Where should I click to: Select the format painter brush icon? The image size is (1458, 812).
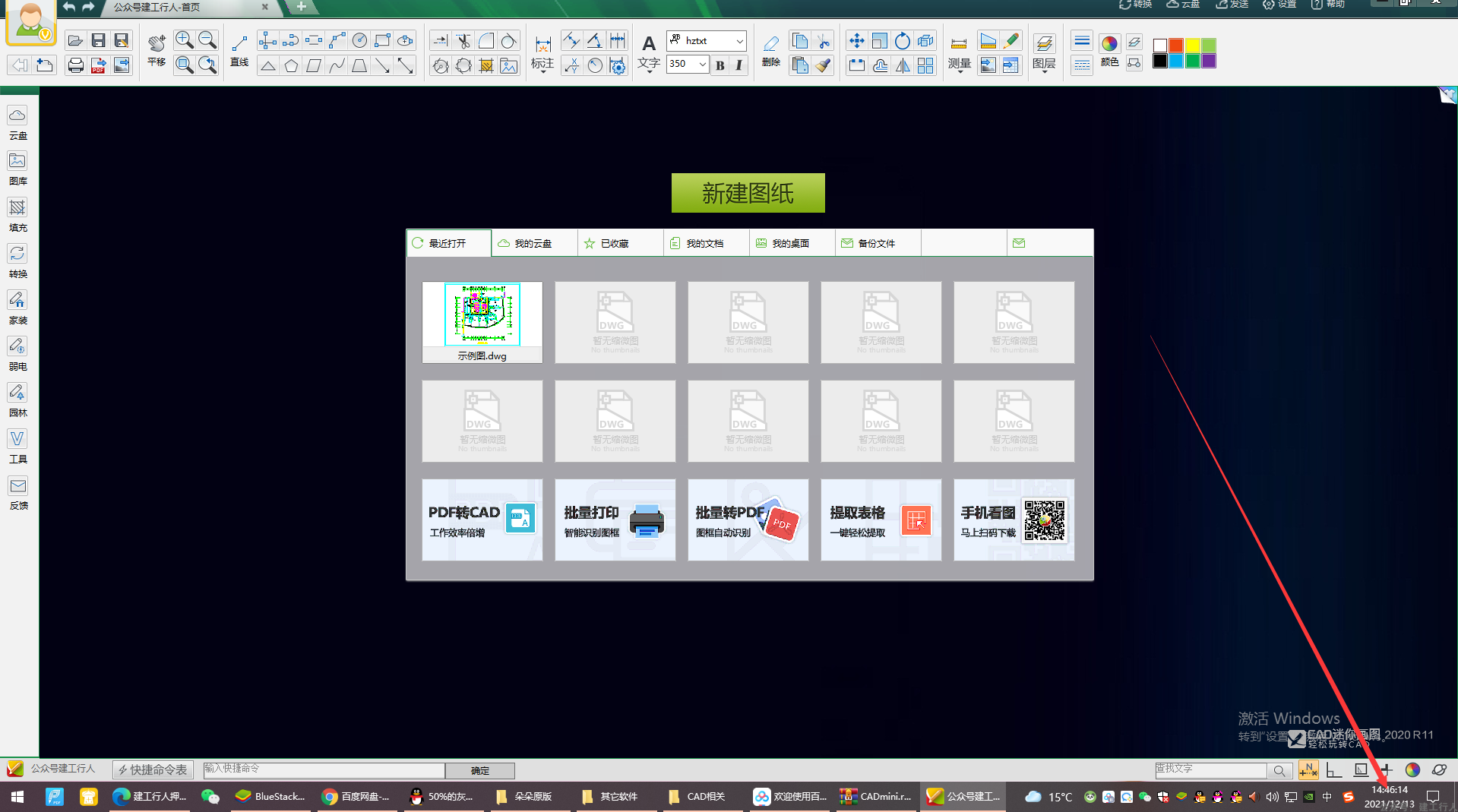tap(823, 66)
